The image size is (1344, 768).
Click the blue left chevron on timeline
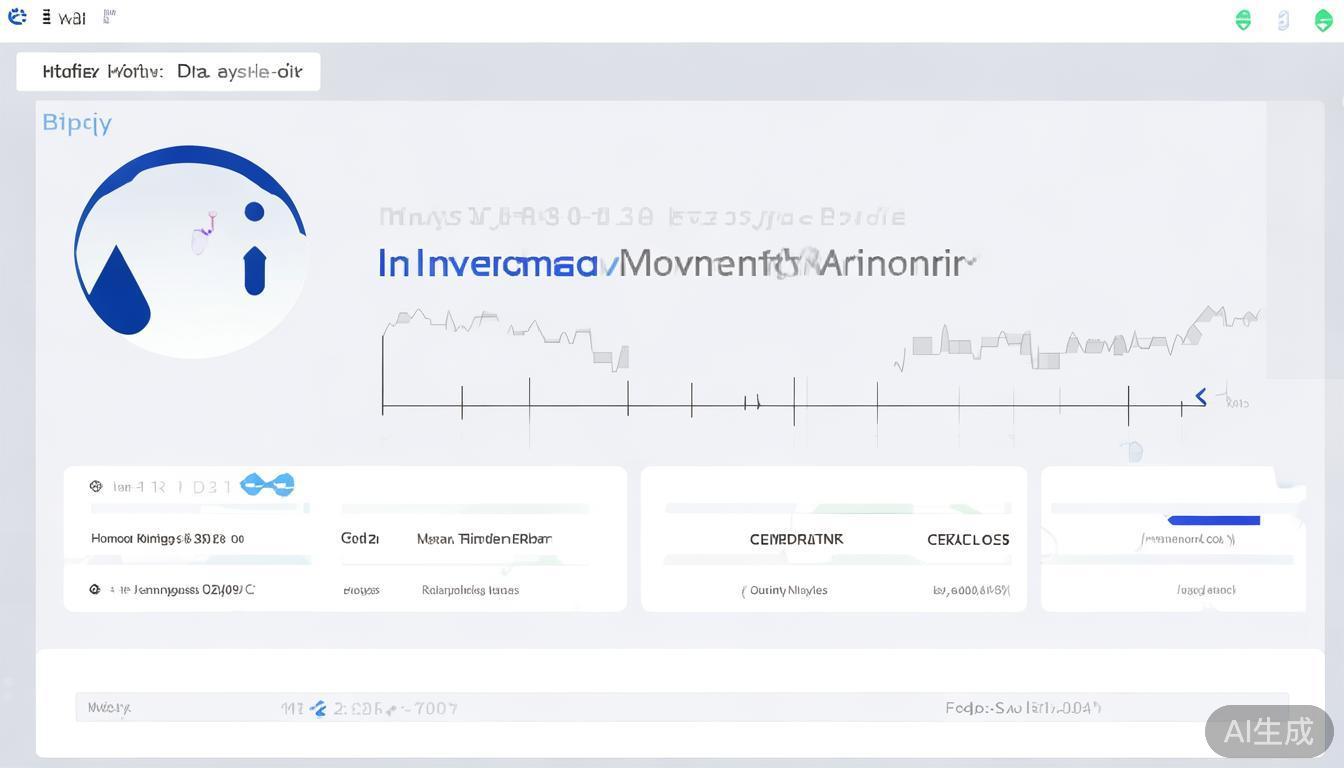[1201, 397]
